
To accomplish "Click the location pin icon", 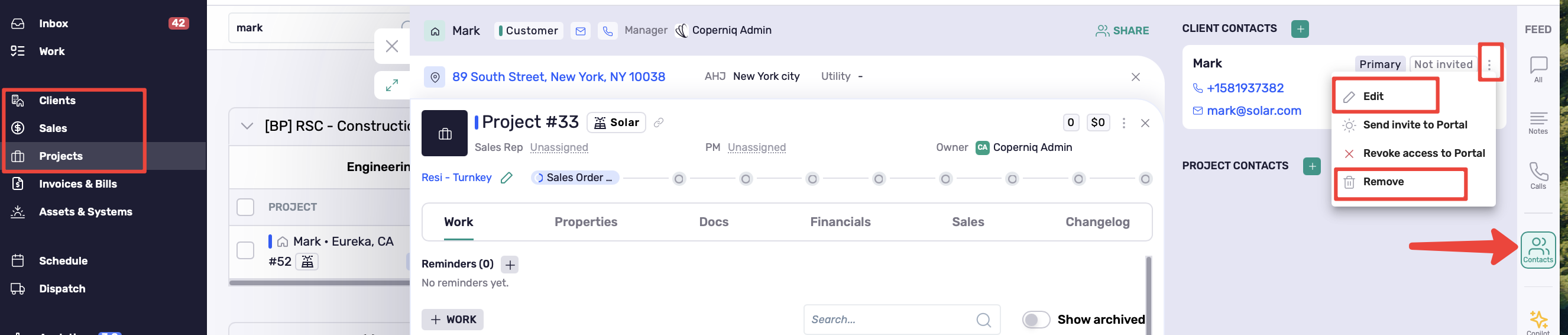I will click(435, 78).
